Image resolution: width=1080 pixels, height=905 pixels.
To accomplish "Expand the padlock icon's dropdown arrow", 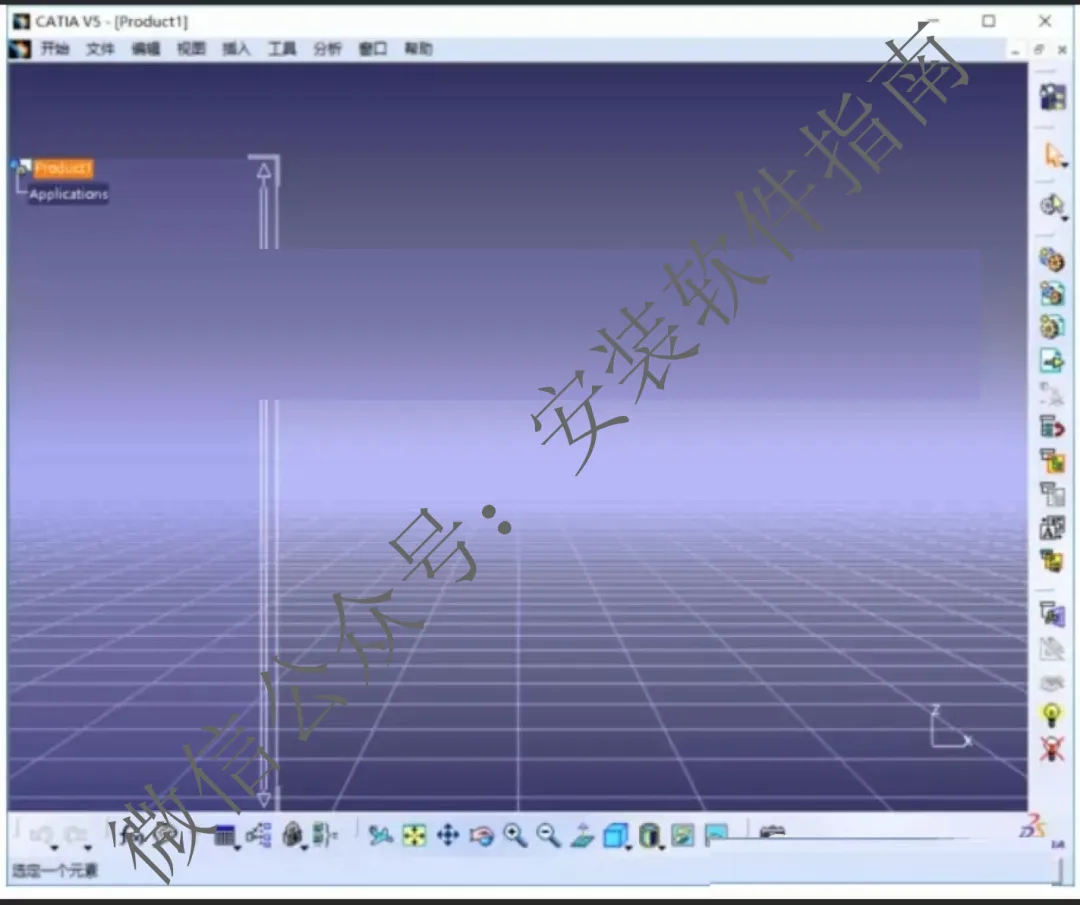I will [x=304, y=848].
